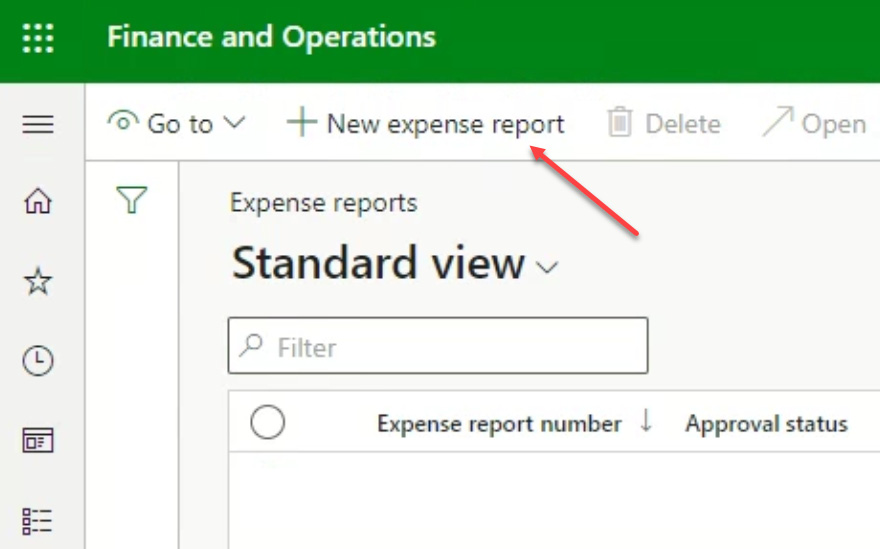Expand the Standard view selector
880x549 pixels.
tap(395, 263)
